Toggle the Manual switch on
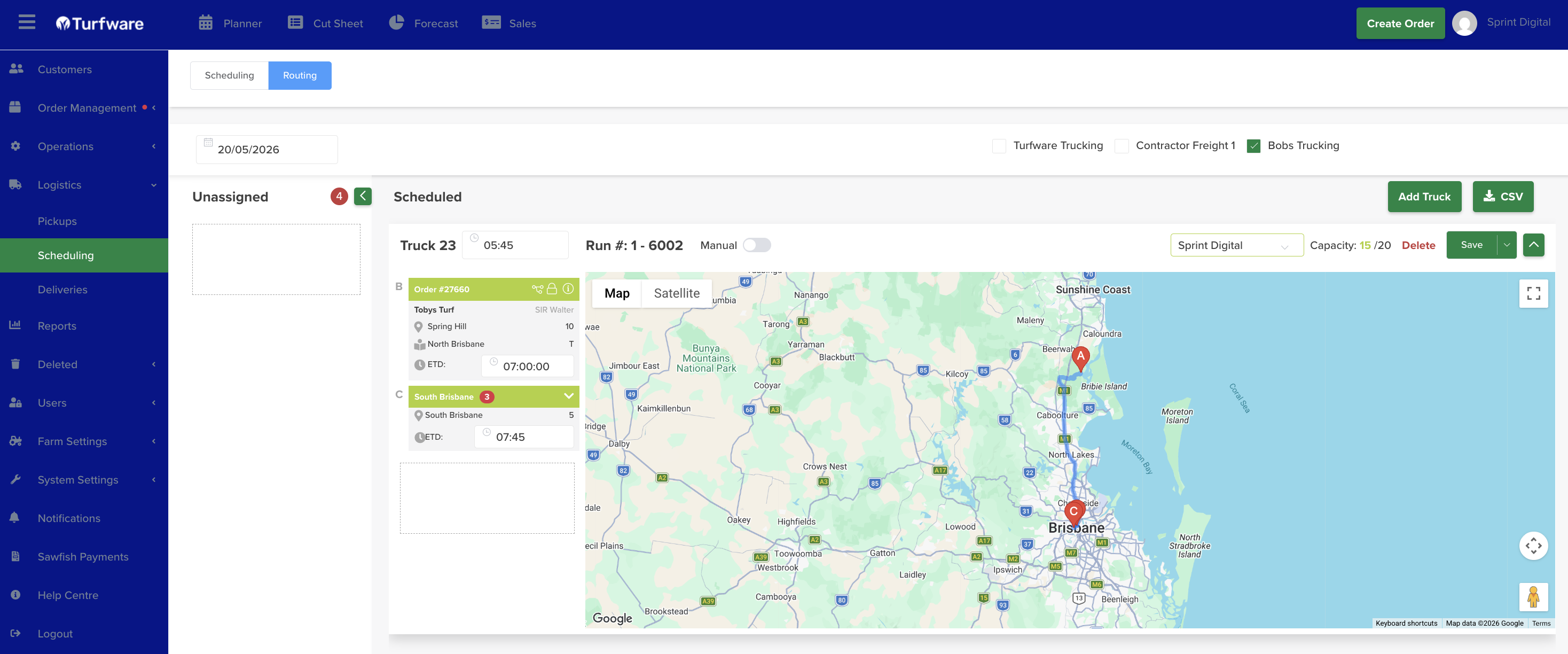The image size is (1568, 654). point(757,245)
